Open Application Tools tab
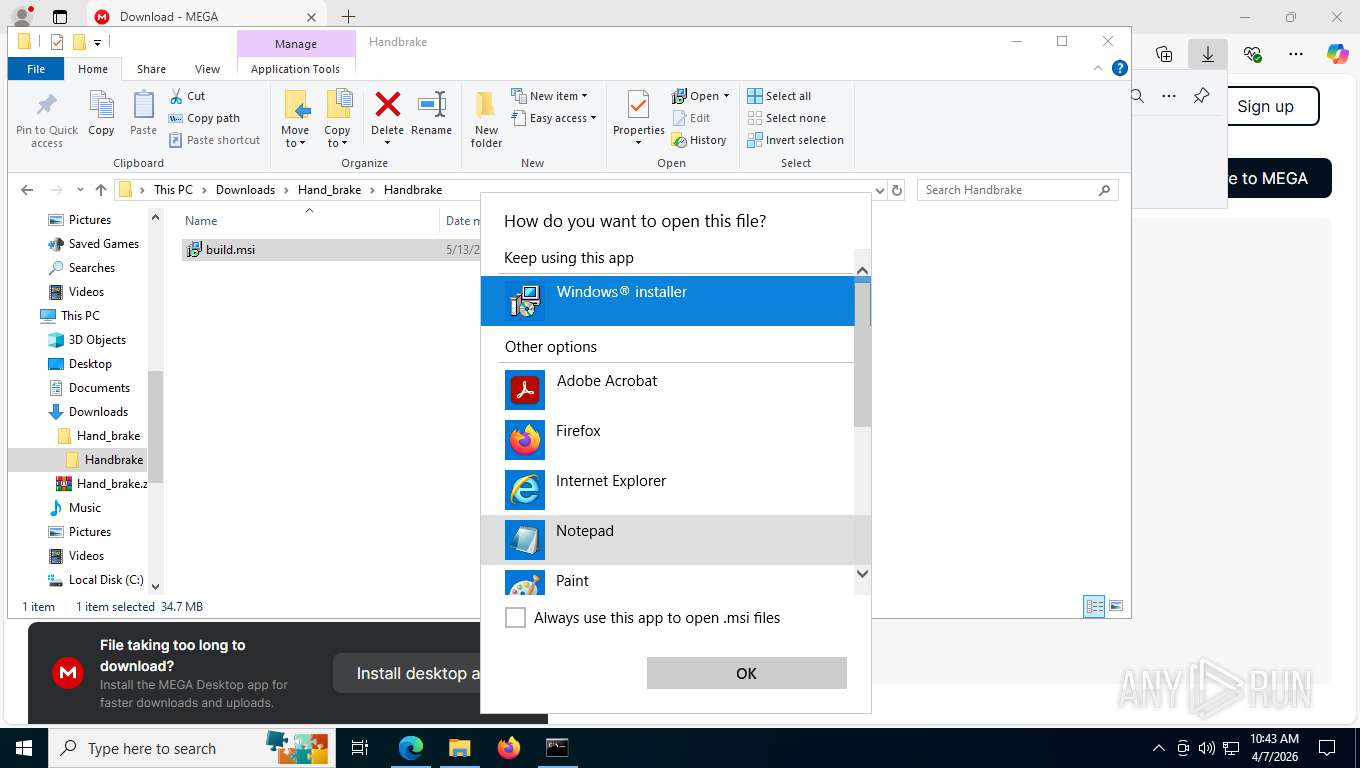The height and width of the screenshot is (768, 1360). [295, 69]
